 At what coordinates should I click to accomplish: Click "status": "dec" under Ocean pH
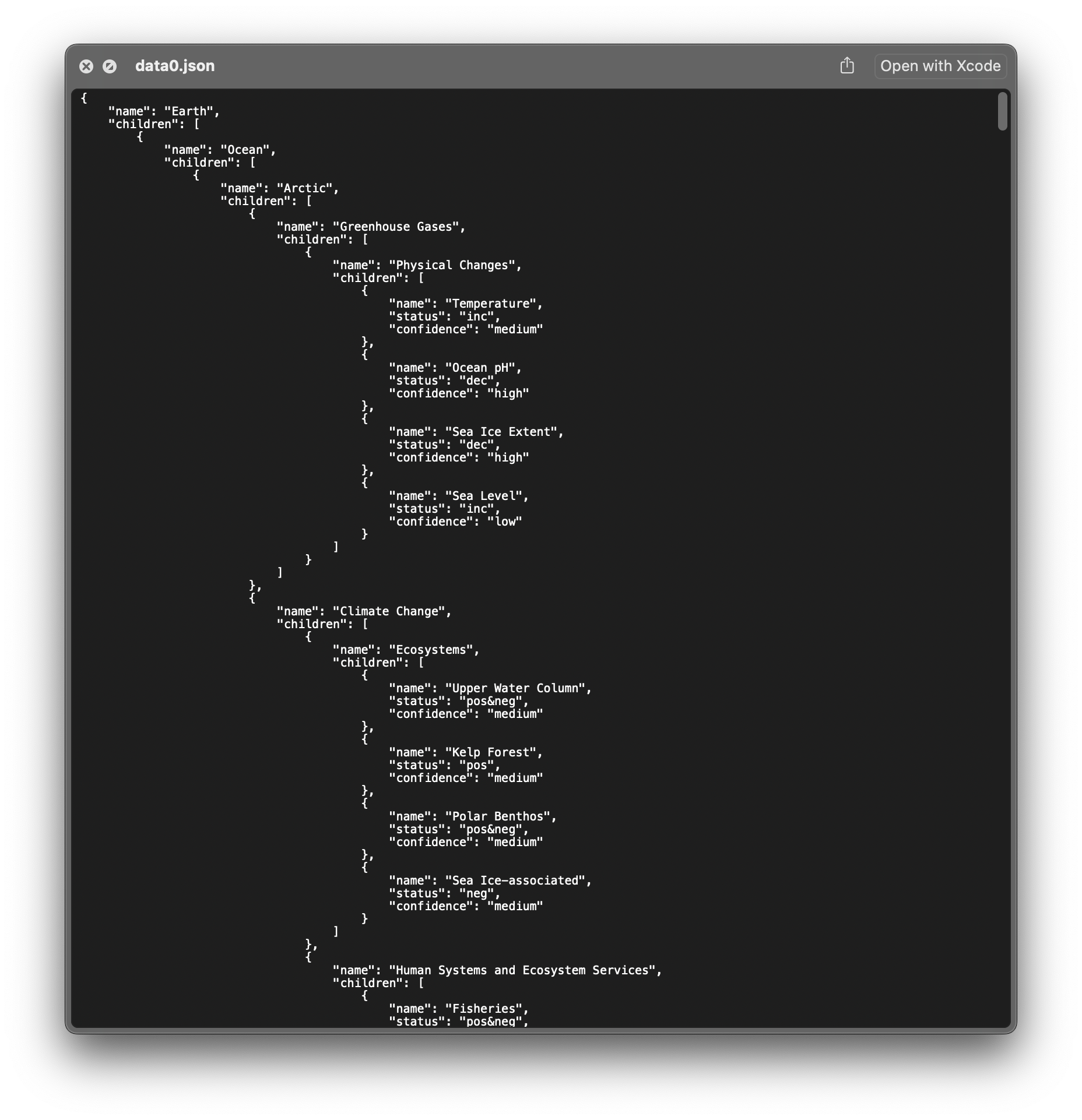(x=444, y=381)
